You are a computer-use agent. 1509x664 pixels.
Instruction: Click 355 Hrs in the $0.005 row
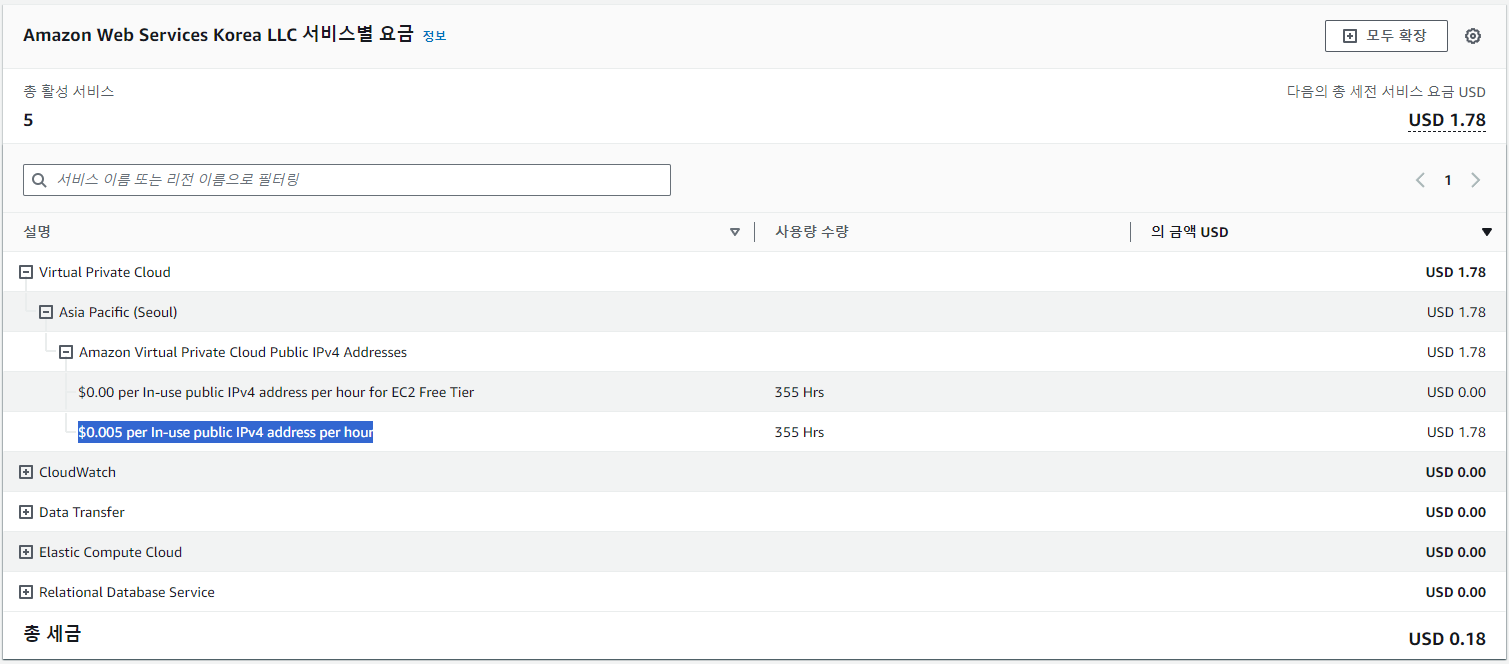click(x=799, y=432)
